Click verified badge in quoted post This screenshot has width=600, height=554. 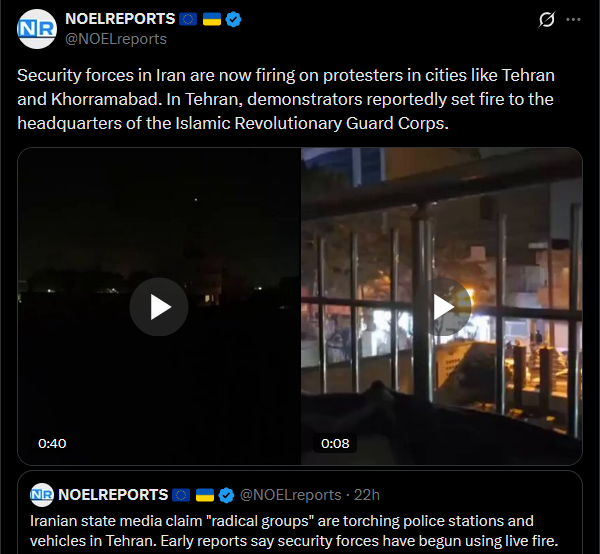click(x=226, y=495)
